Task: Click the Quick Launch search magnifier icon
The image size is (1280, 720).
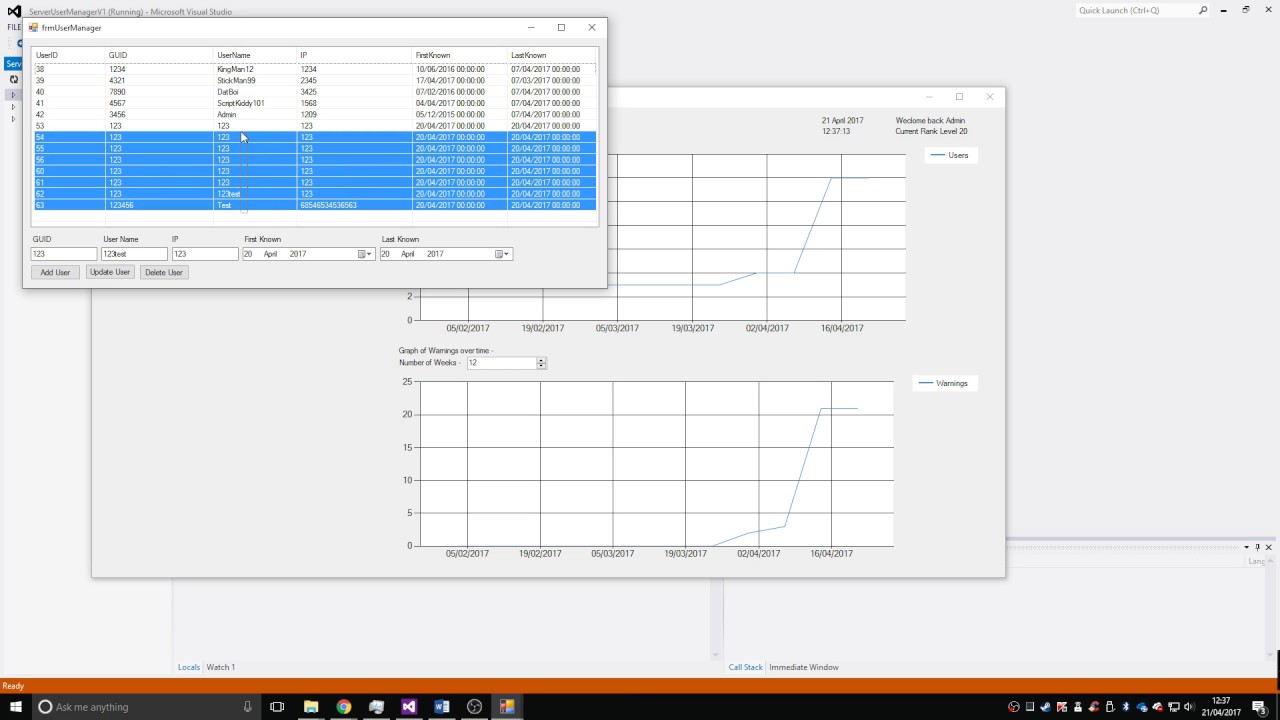Action: coord(1203,10)
